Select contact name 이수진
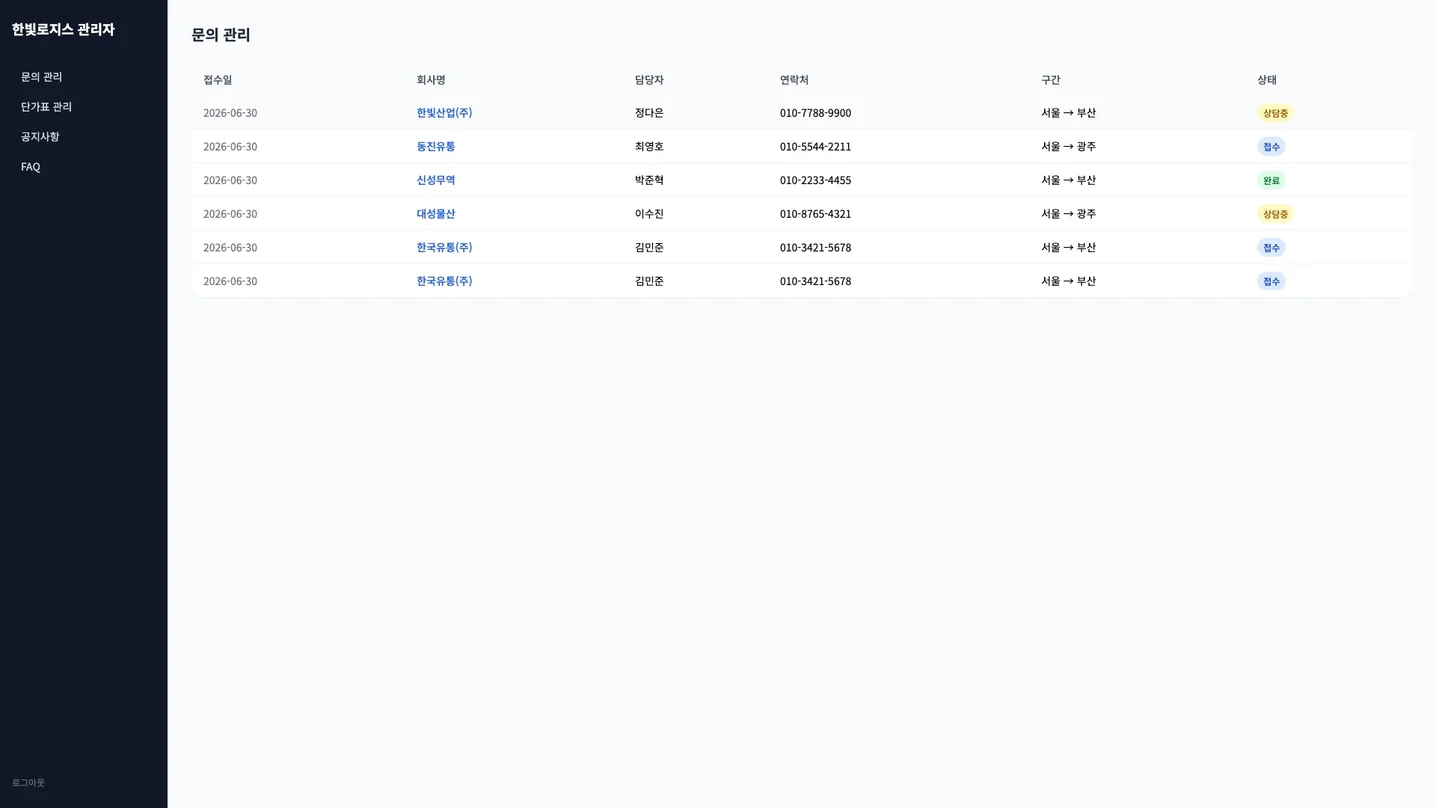Viewport: 1436px width, 808px height. [x=649, y=214]
